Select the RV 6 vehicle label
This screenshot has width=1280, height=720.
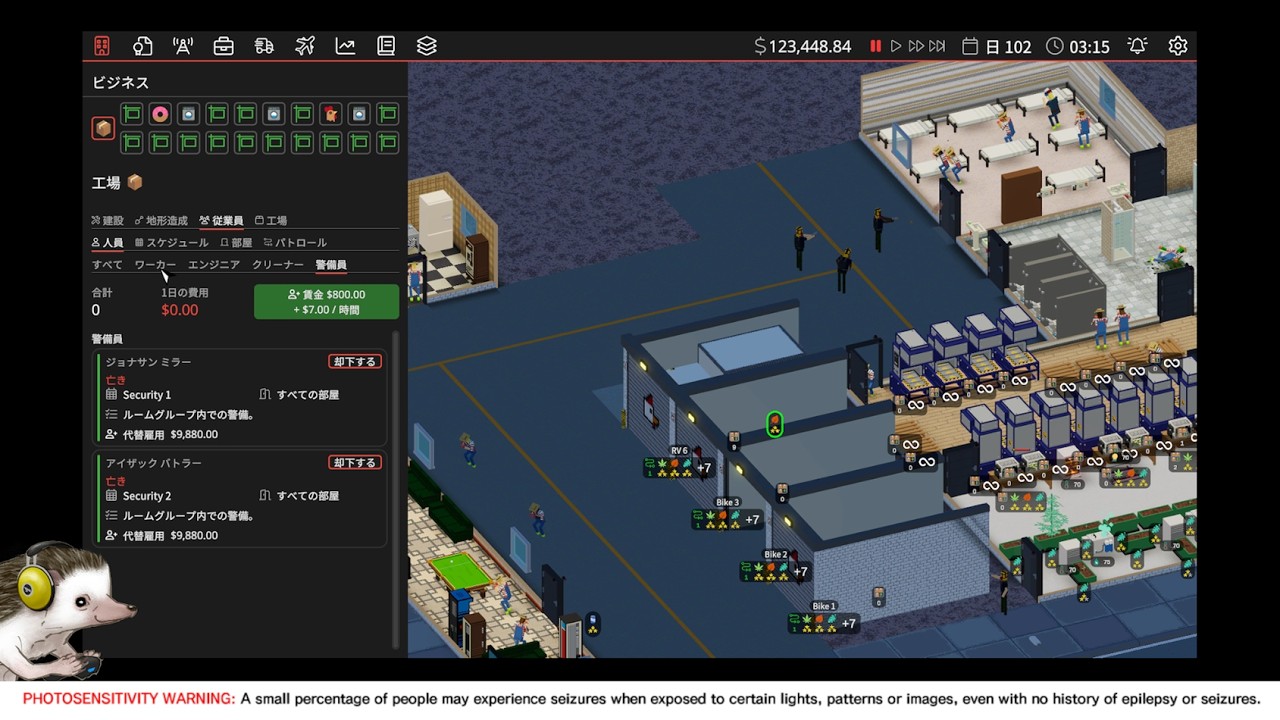[x=680, y=451]
